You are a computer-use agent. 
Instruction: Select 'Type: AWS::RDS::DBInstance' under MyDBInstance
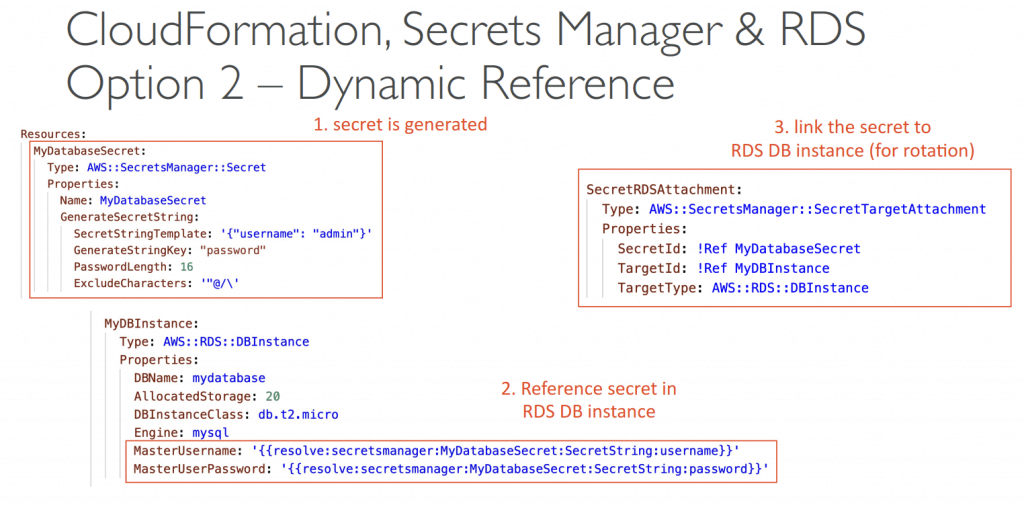click(x=214, y=342)
